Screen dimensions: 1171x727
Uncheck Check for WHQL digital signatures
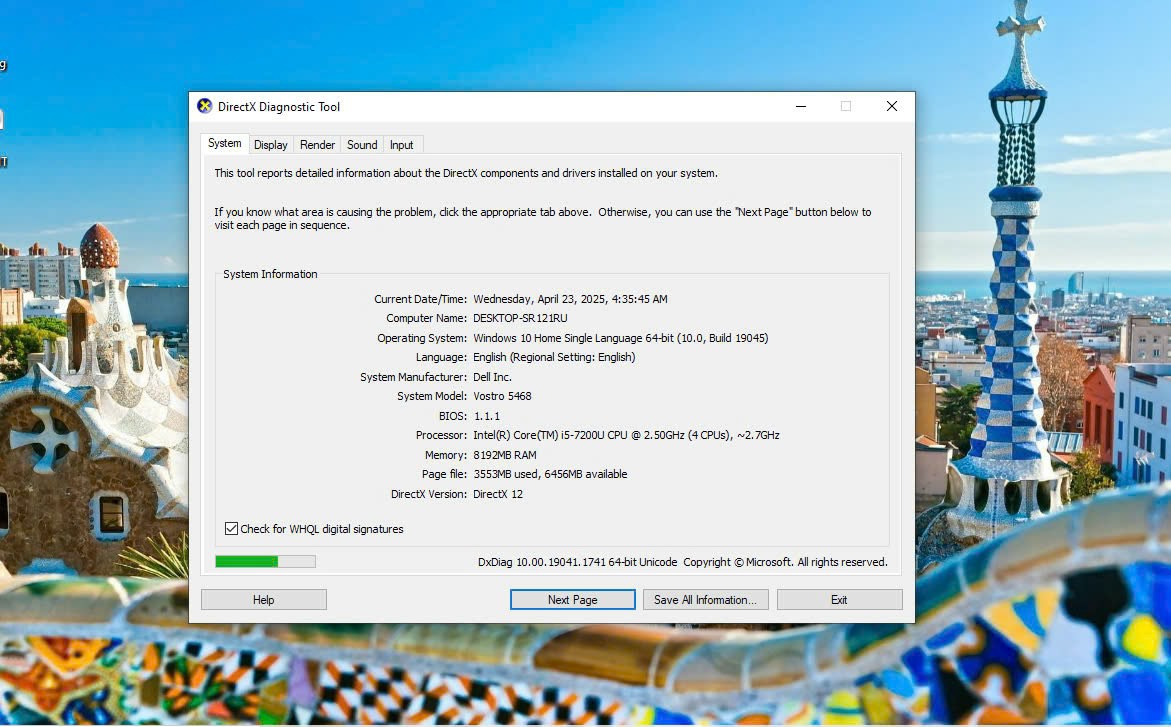pos(232,529)
